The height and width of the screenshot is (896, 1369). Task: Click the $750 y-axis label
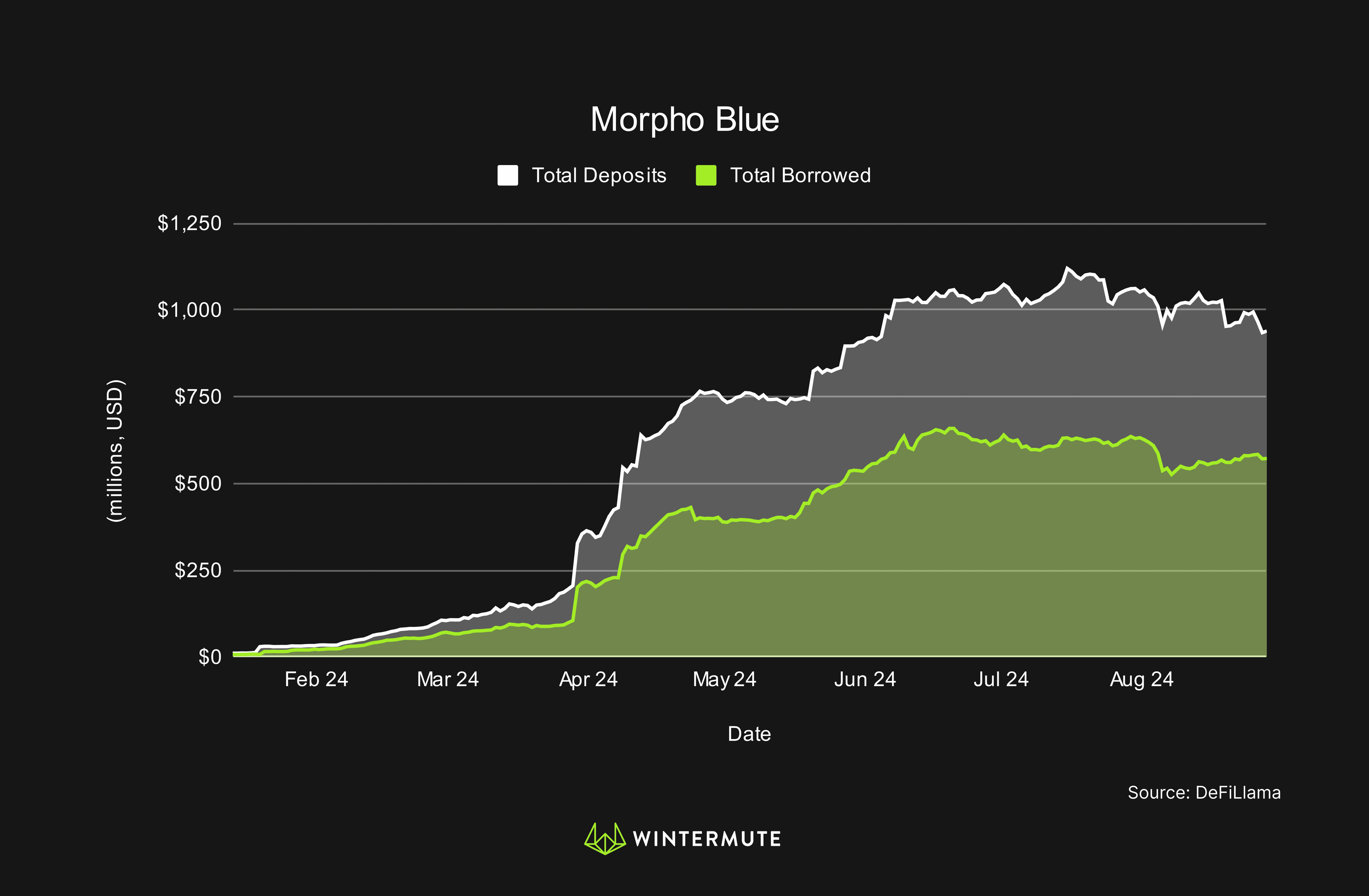(198, 397)
